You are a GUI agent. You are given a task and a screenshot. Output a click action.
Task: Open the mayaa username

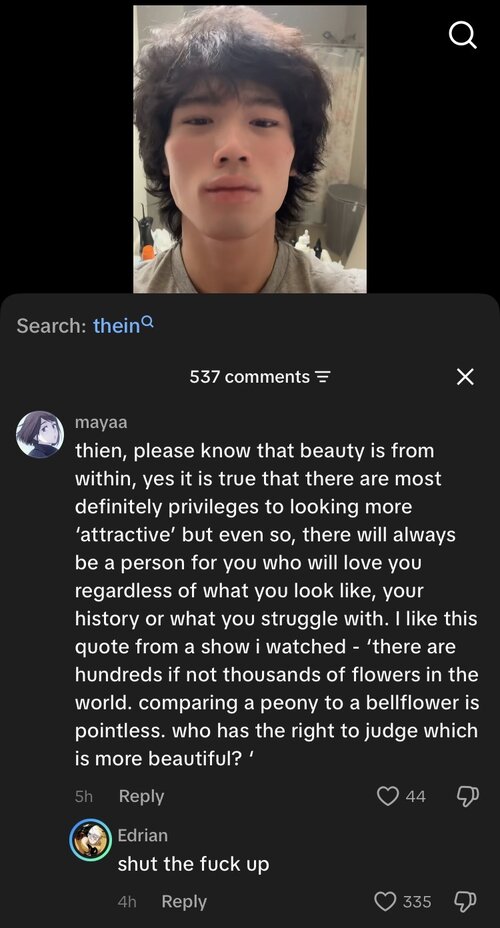[101, 423]
